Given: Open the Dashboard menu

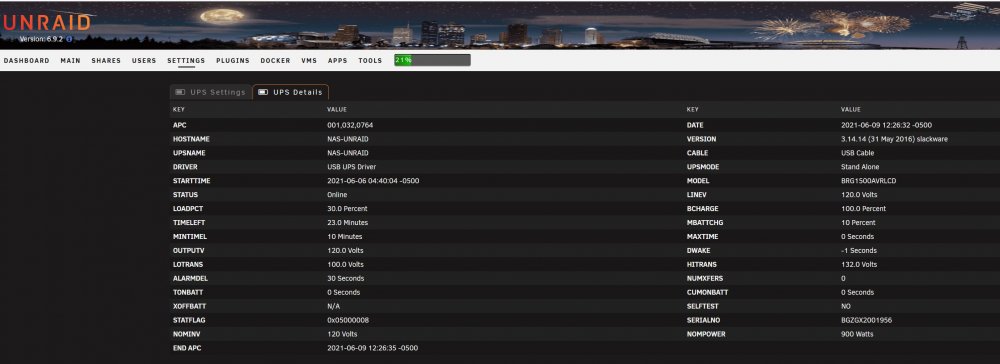Looking at the screenshot, I should click(26, 61).
